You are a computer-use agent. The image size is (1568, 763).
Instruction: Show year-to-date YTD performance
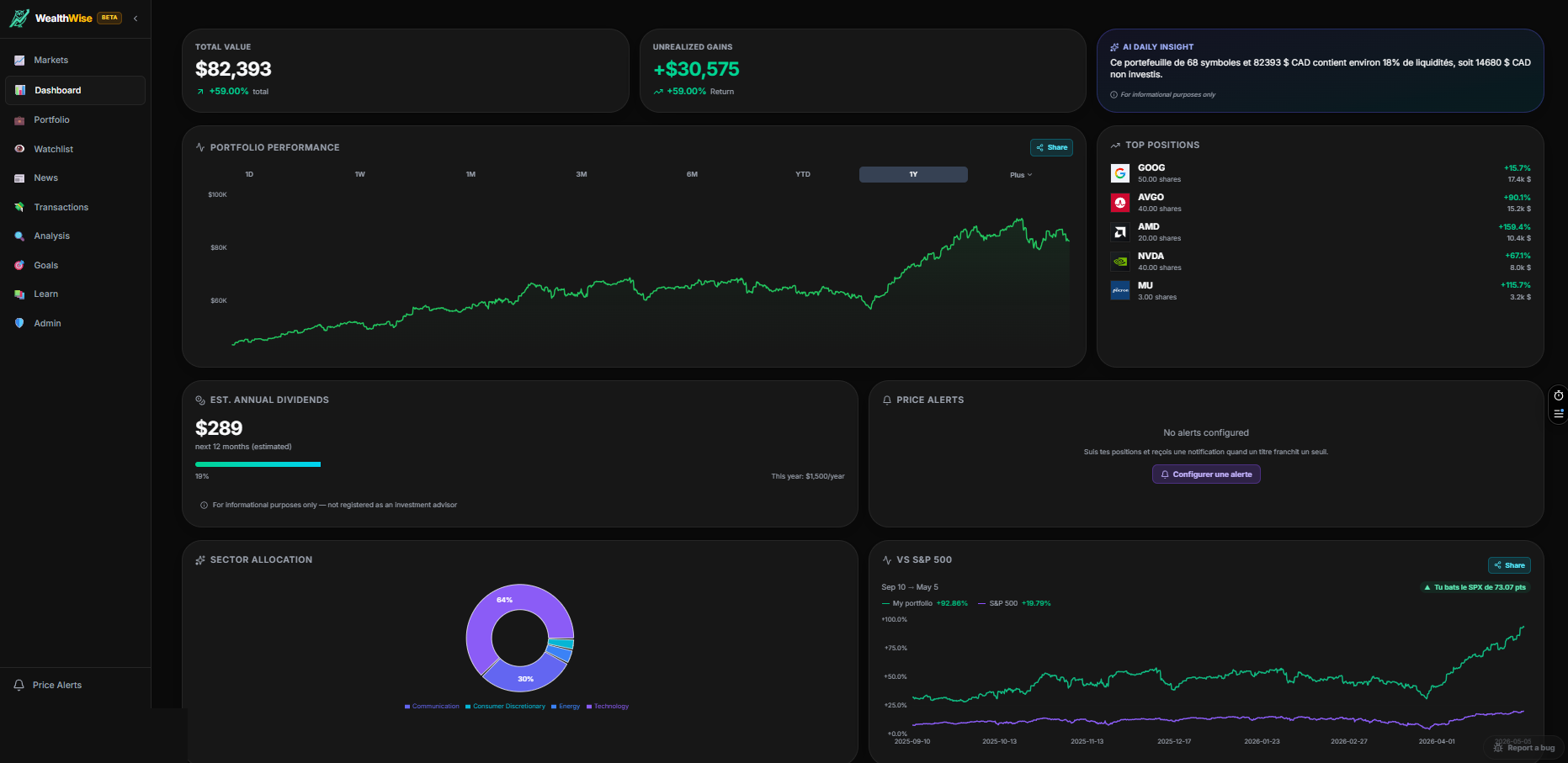(803, 175)
